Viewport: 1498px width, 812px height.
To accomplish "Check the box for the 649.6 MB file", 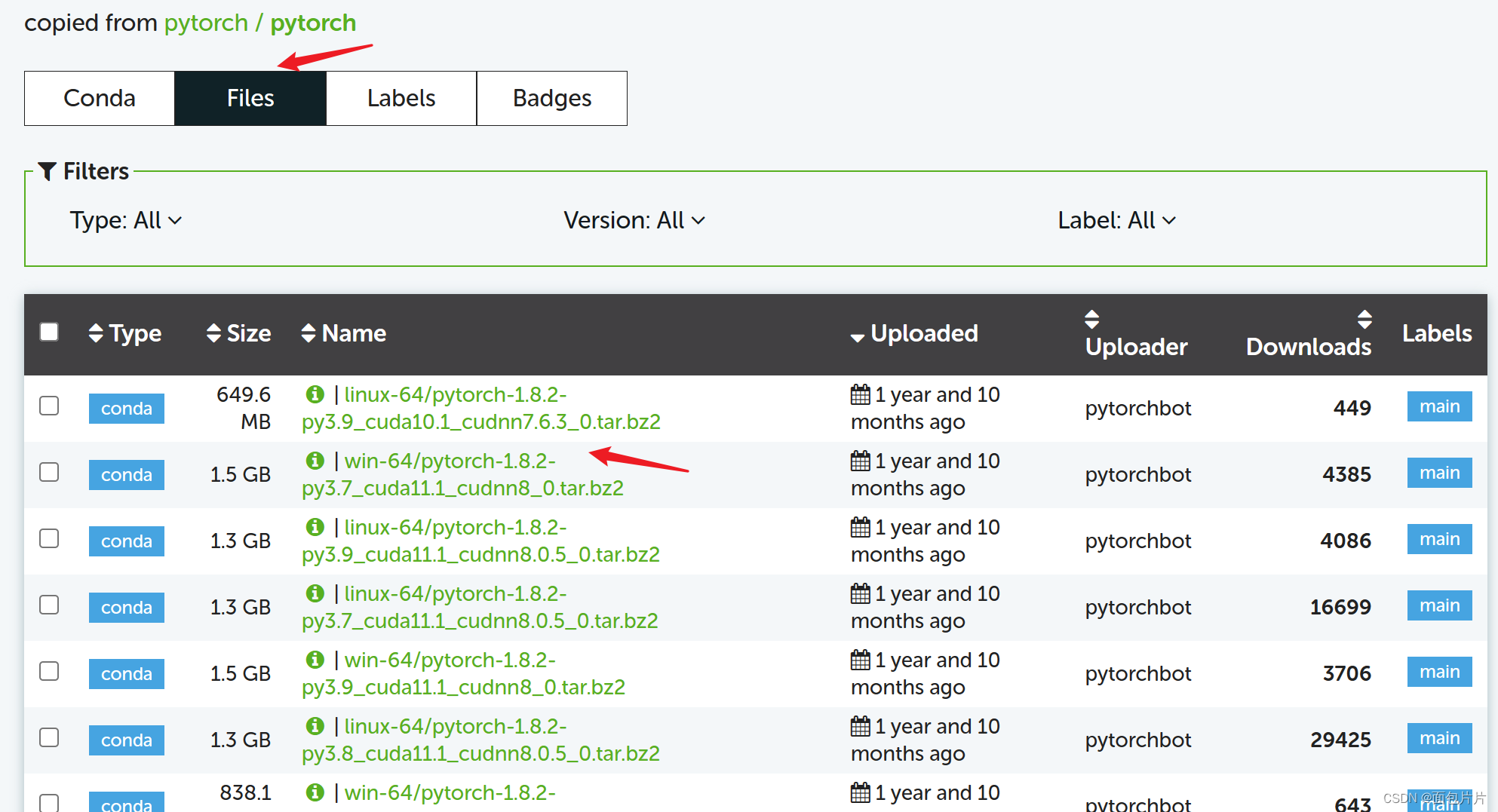I will pos(49,406).
